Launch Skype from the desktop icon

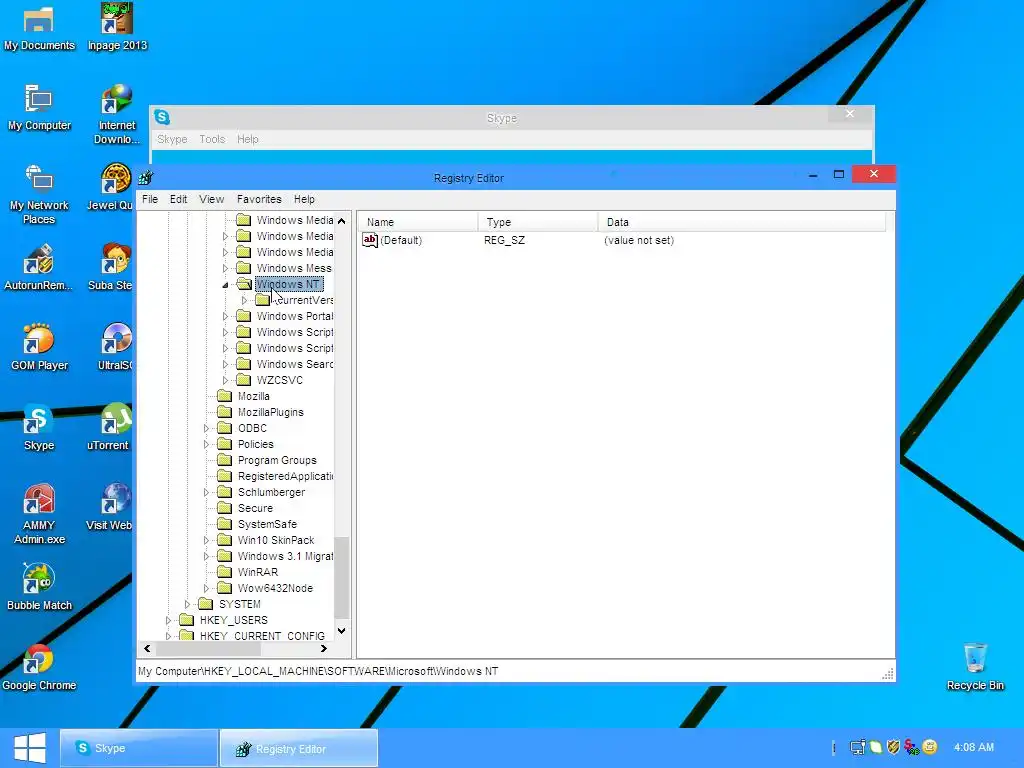tap(39, 428)
